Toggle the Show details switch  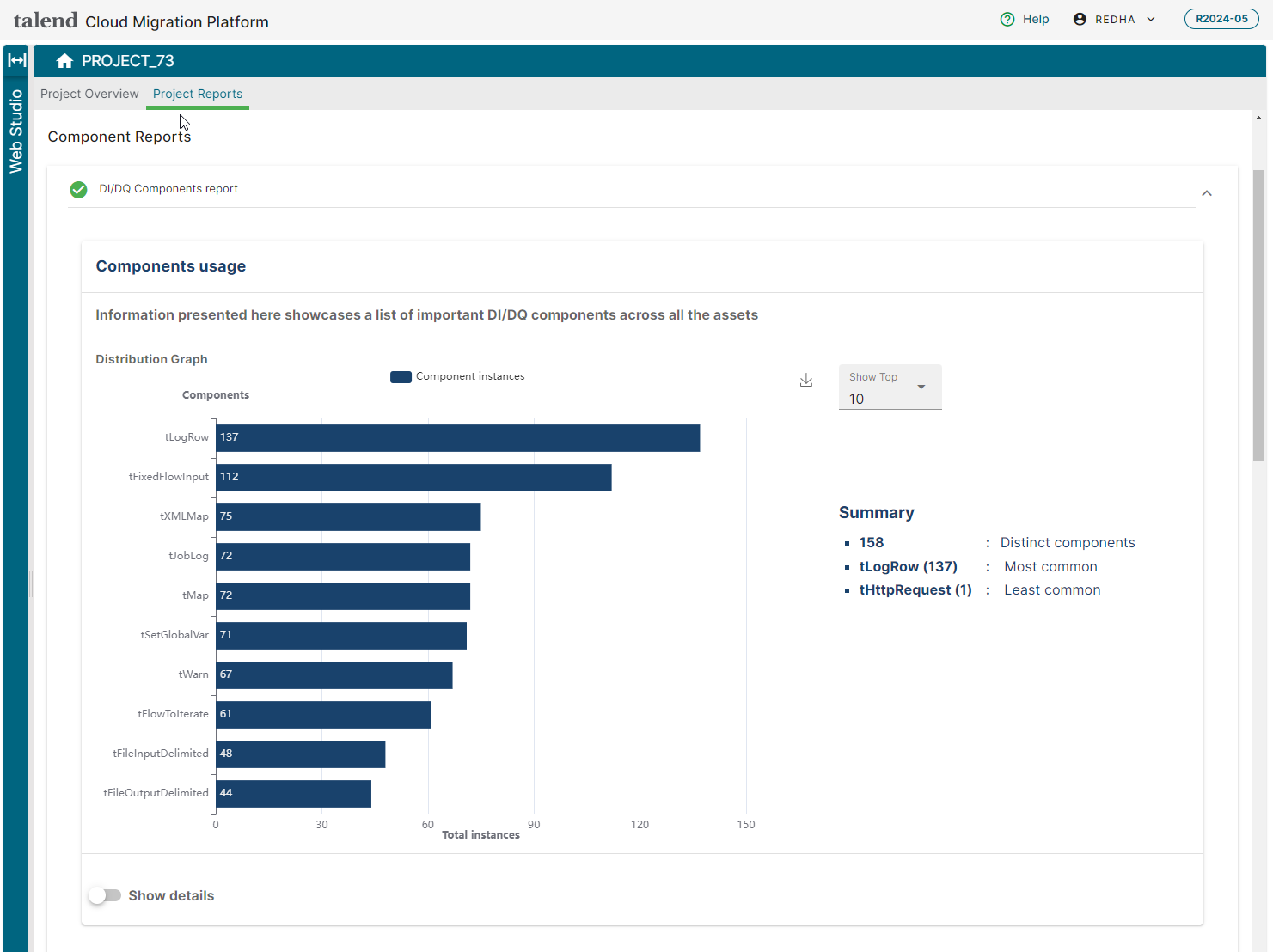click(105, 895)
